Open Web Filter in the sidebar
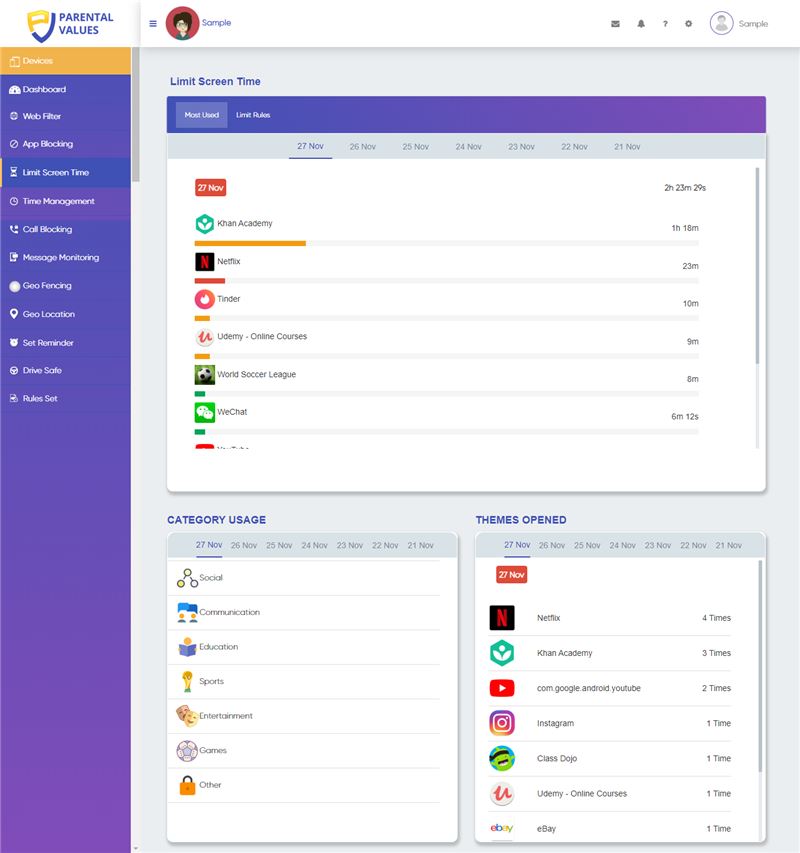The image size is (800, 853). [x=65, y=116]
